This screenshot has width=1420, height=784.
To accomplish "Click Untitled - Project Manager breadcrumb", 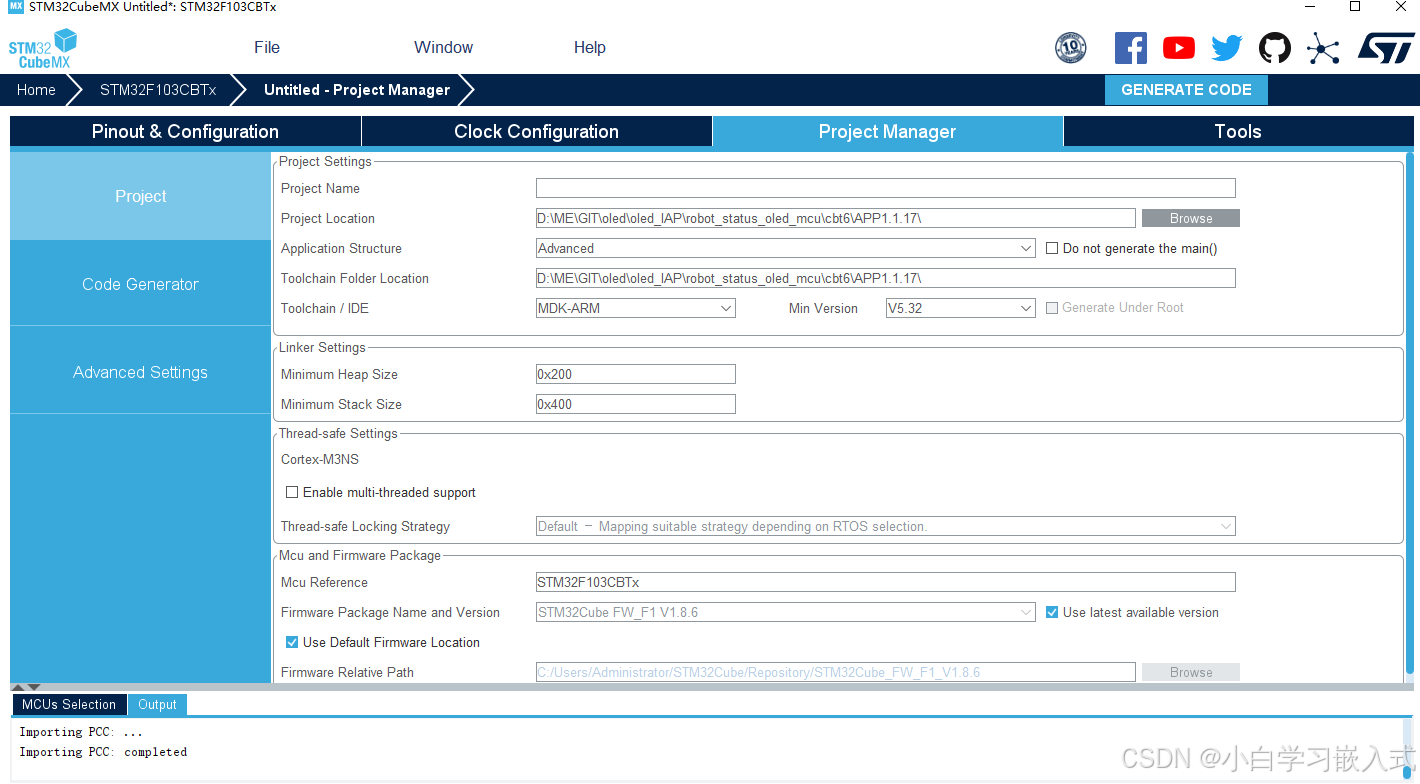I will (x=357, y=89).
